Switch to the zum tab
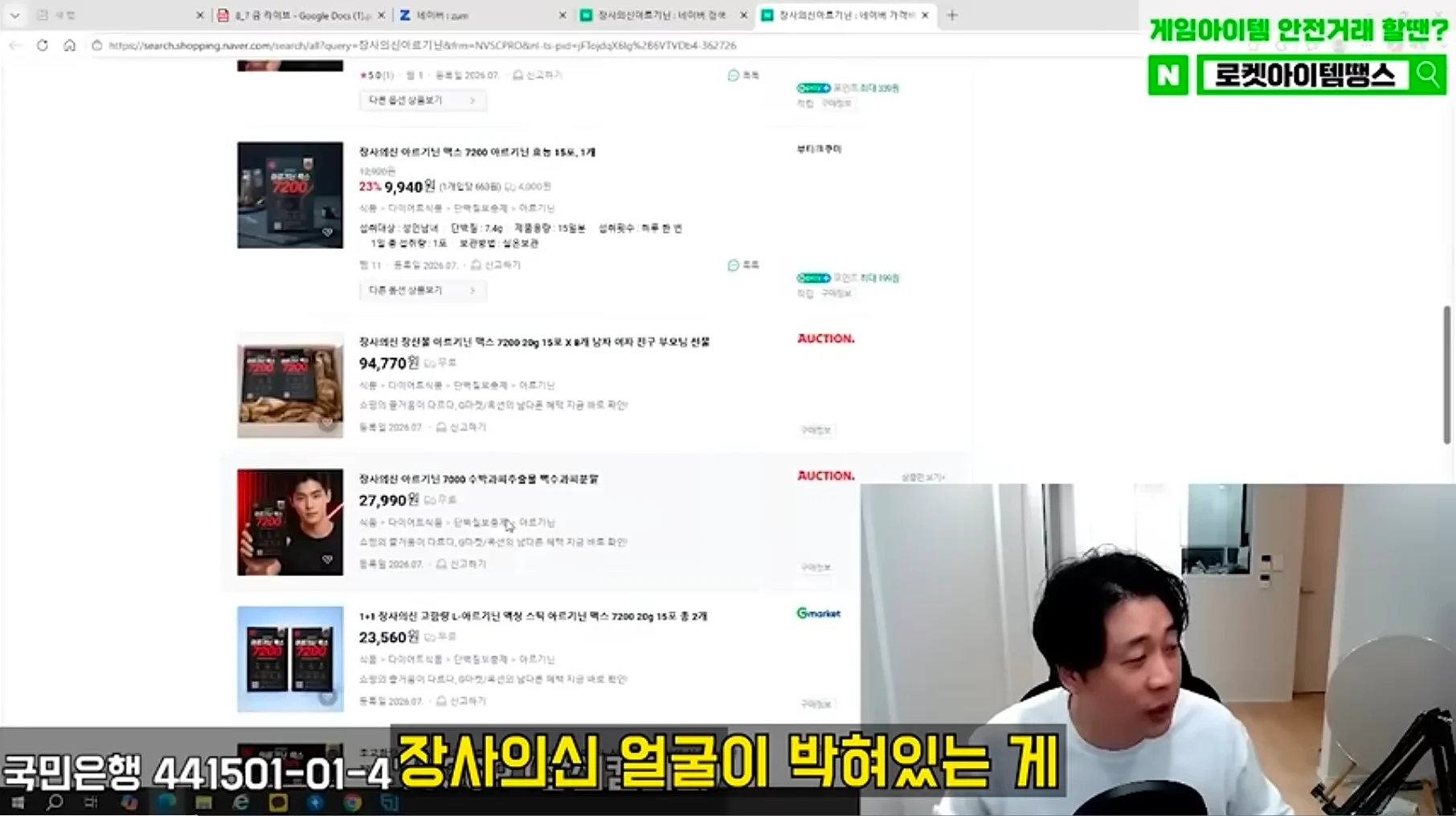Image resolution: width=1456 pixels, height=816 pixels. point(482,15)
